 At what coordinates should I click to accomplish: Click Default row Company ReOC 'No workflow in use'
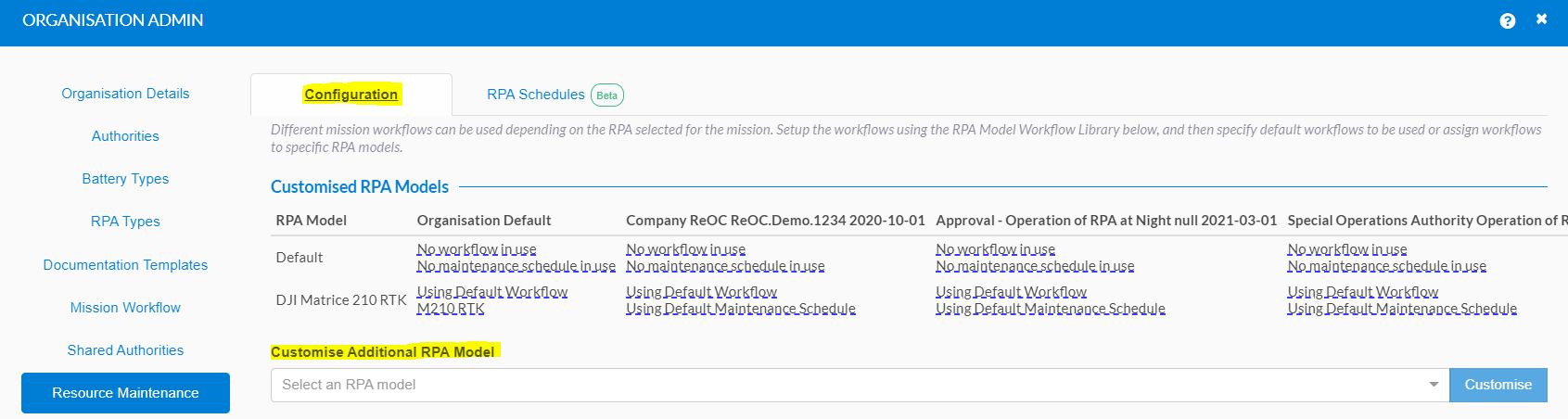click(685, 249)
